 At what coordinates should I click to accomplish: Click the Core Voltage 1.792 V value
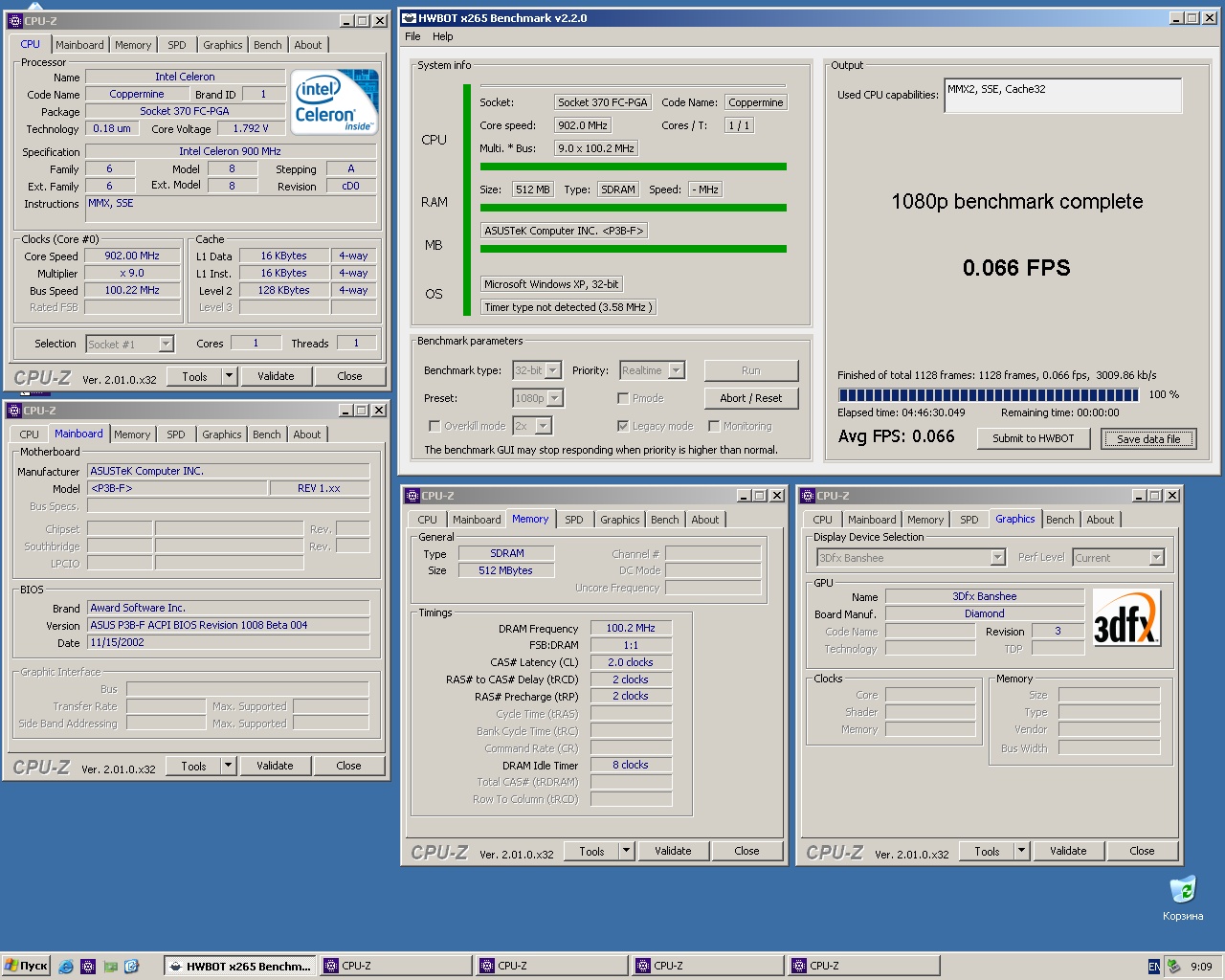click(251, 128)
